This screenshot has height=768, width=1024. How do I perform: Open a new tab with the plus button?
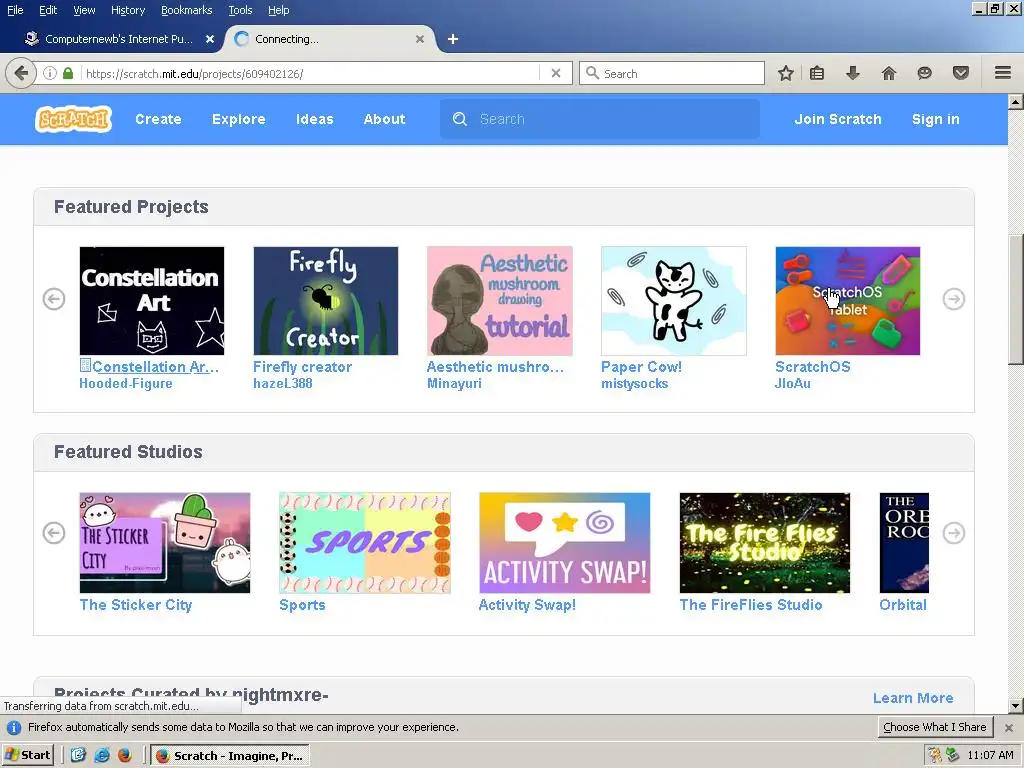pyautogui.click(x=453, y=39)
